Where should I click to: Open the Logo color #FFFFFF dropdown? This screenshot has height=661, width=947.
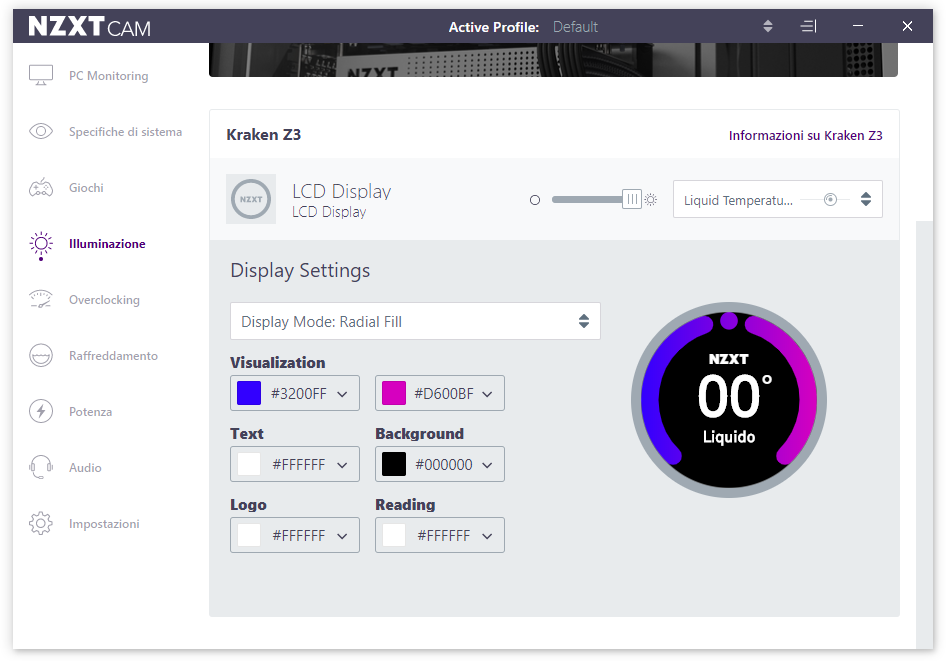coord(295,535)
